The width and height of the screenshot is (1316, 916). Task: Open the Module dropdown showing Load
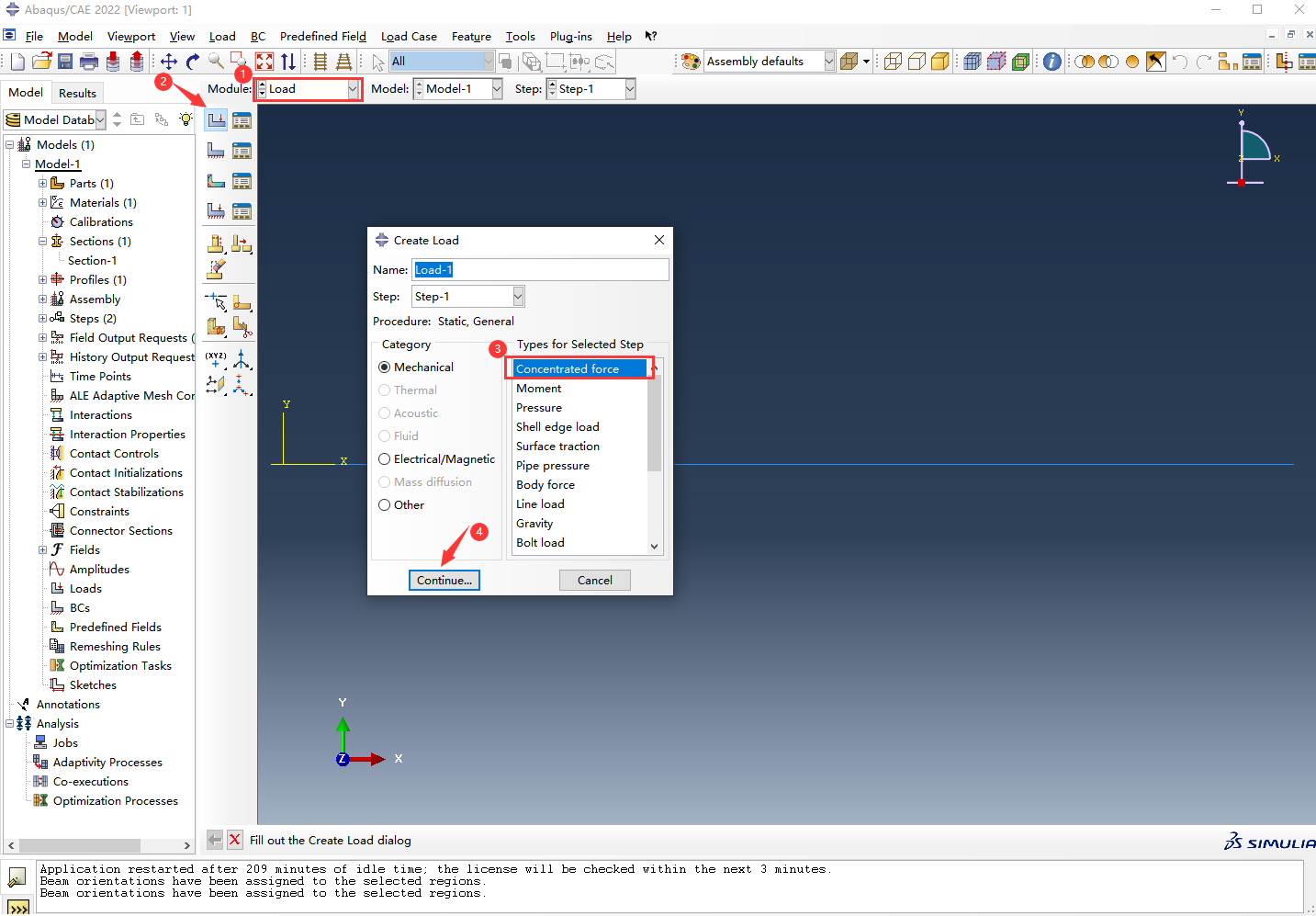point(308,89)
